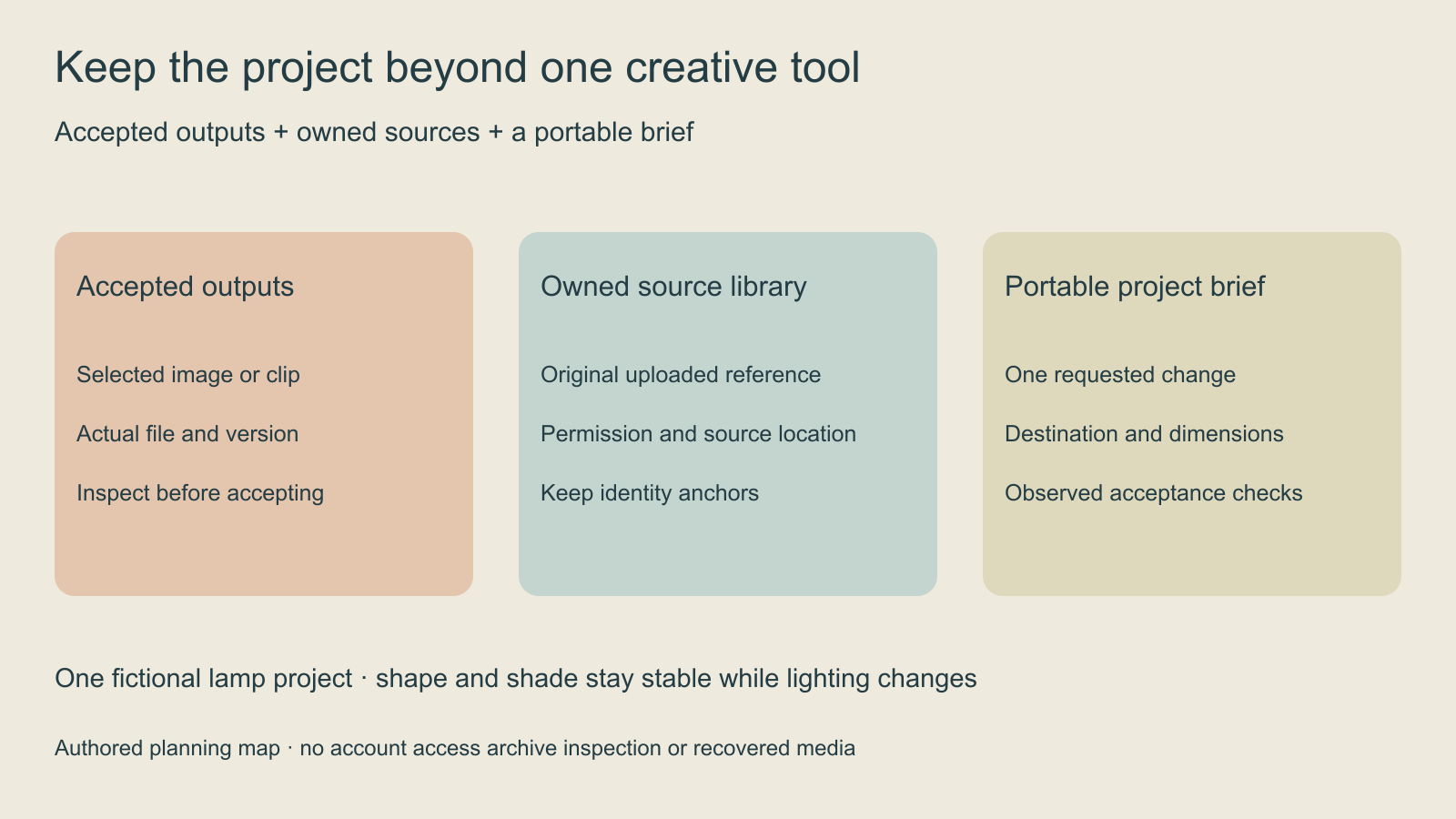This screenshot has width=1456, height=819.
Task: Select 'Selected image or clip' line
Action: click(x=188, y=375)
